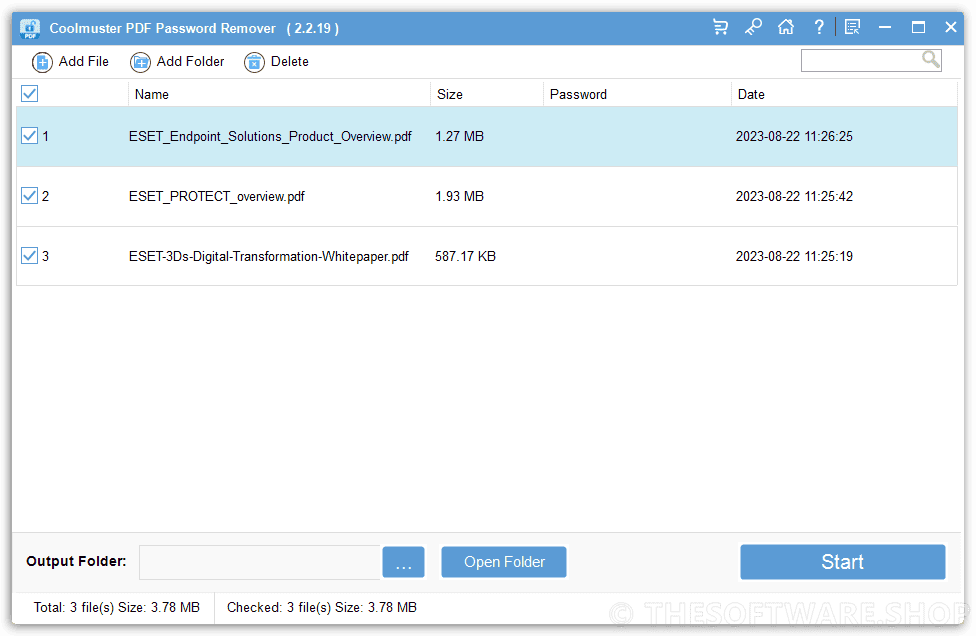Browse output folder with the ... button
Image resolution: width=976 pixels, height=636 pixels.
(x=403, y=562)
